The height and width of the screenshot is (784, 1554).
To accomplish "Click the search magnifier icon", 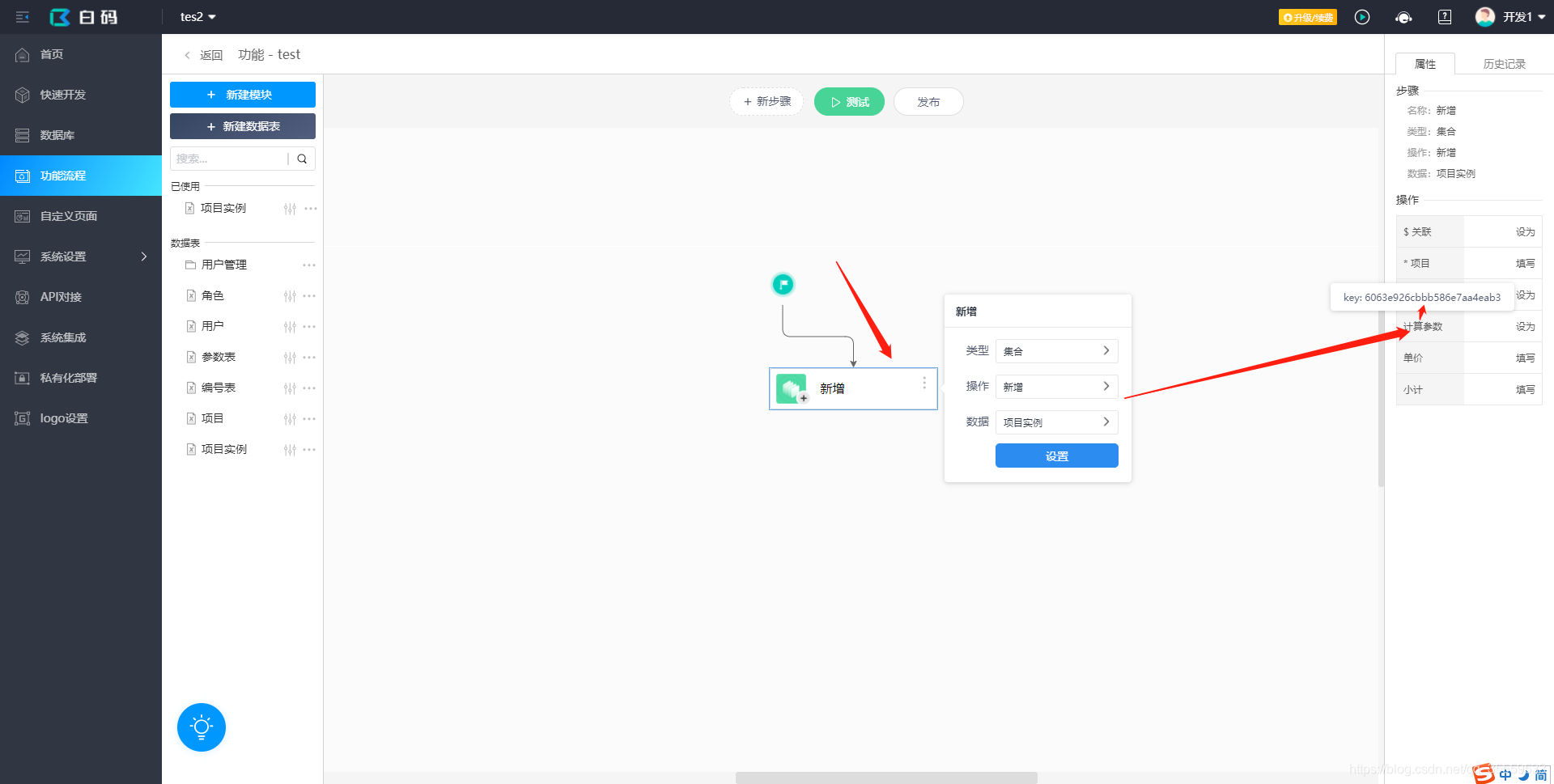I will coord(302,159).
